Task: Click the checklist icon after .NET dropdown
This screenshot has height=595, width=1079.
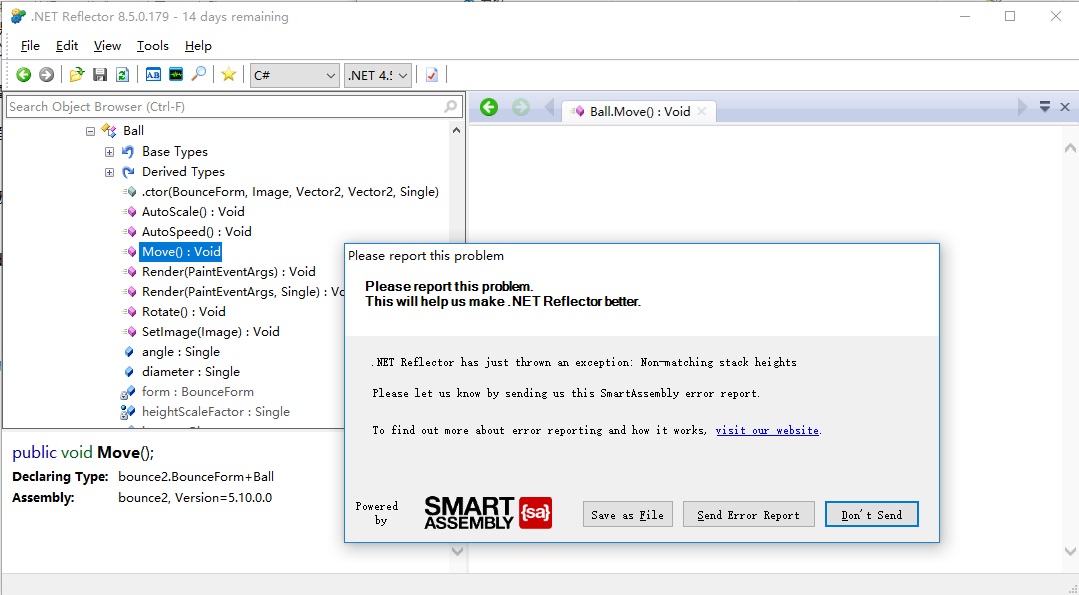Action: click(432, 75)
